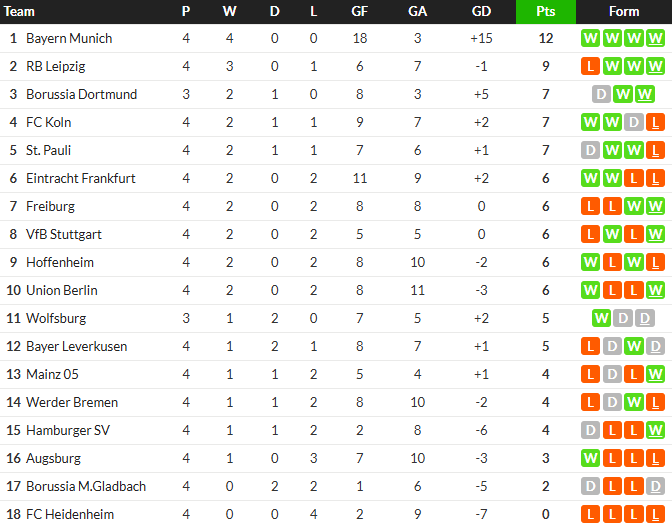Open the Bayern Munich team link
The height and width of the screenshot is (530, 672).
click(x=69, y=38)
